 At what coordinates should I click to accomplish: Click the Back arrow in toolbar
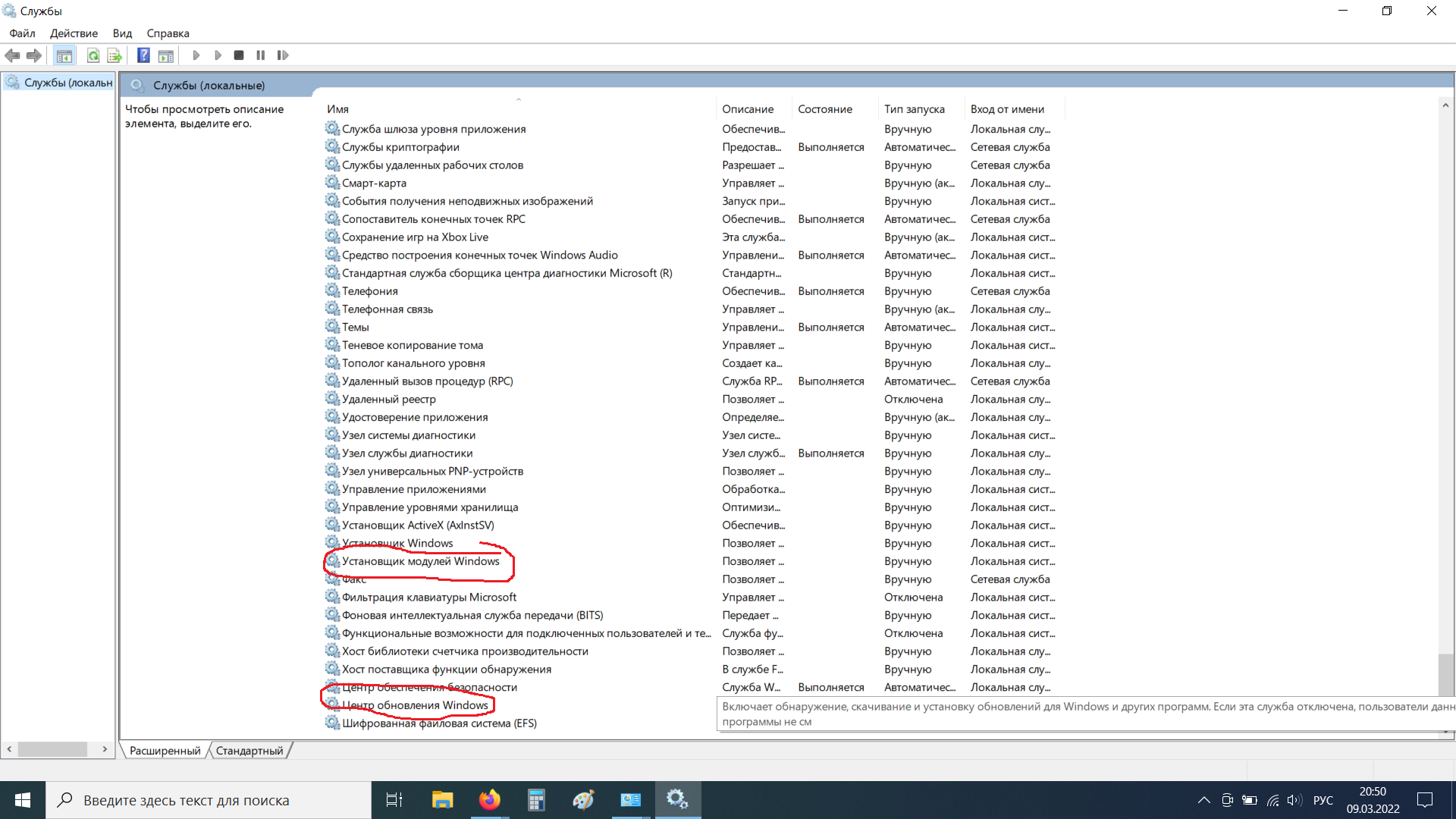click(12, 55)
